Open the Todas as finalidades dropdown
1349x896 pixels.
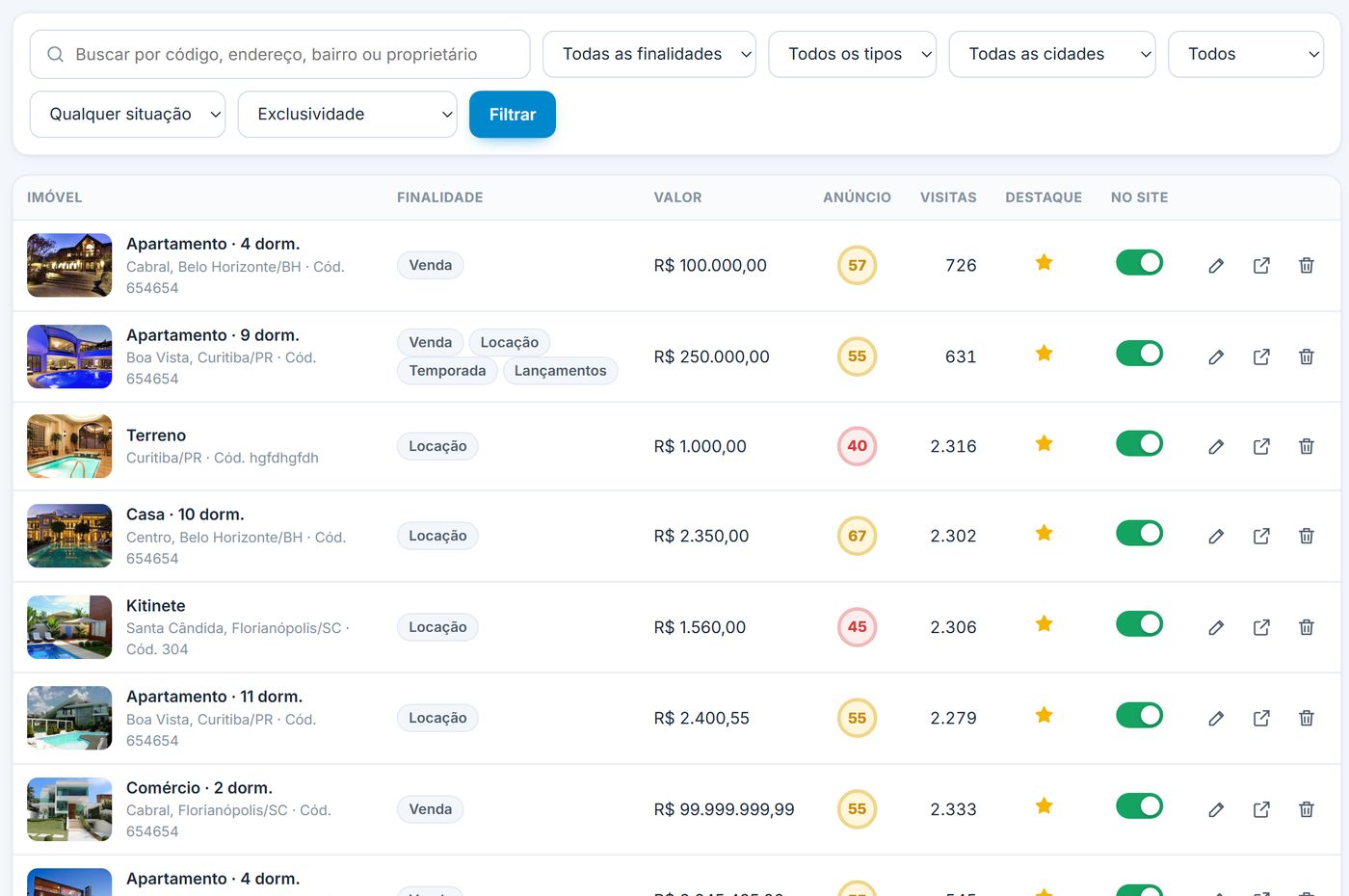649,54
